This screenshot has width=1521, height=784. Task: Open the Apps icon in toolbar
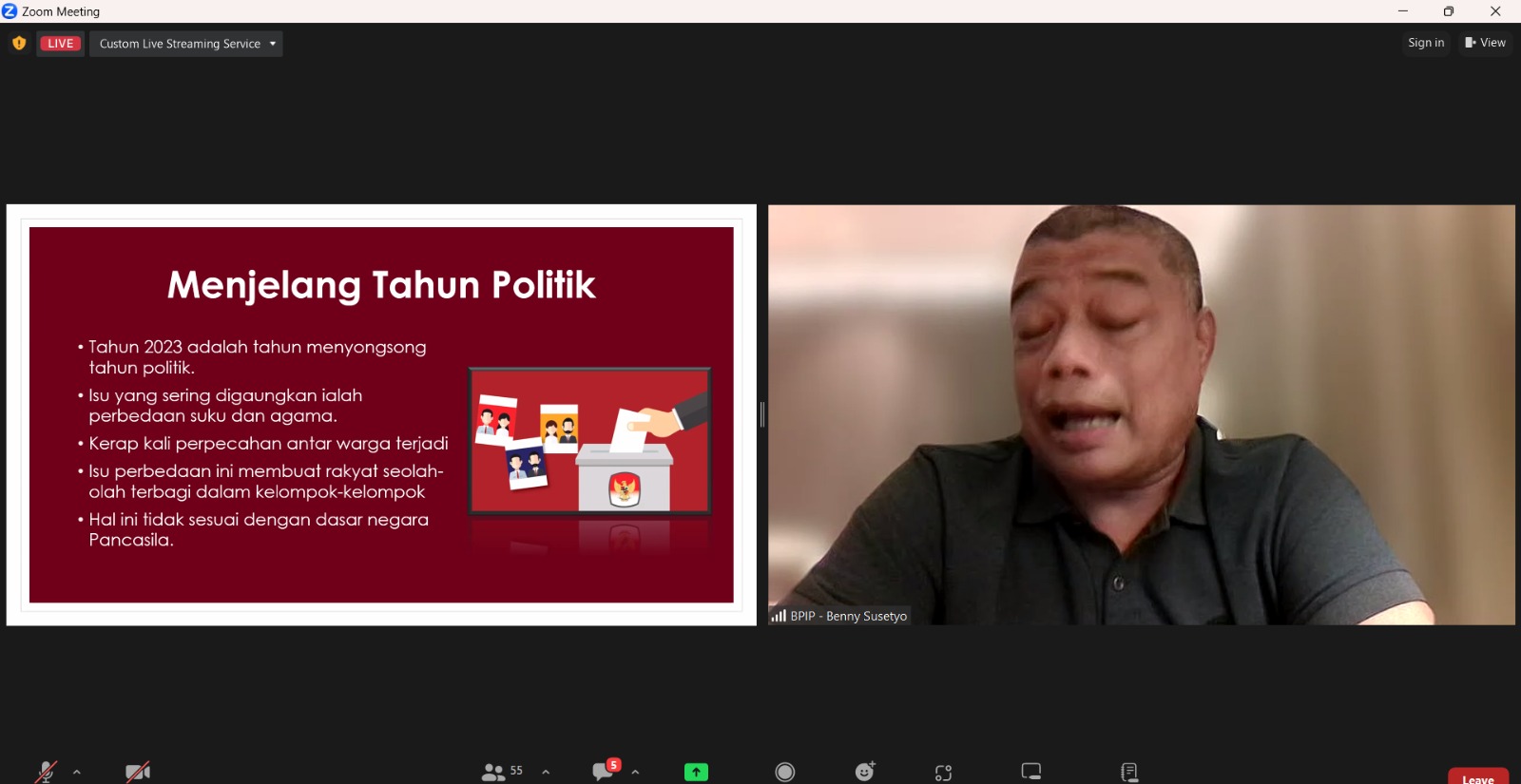943,773
